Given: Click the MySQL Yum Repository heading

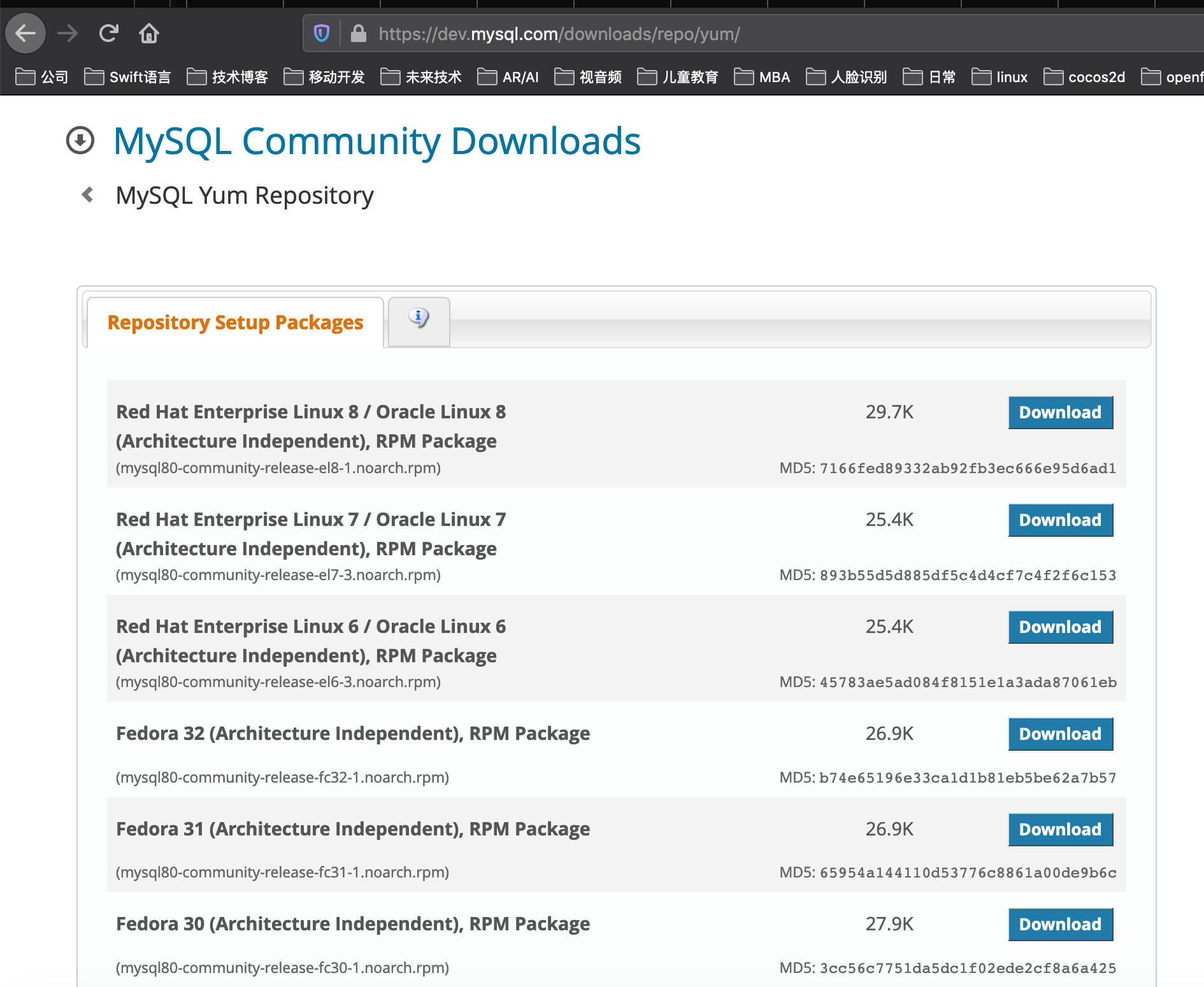Looking at the screenshot, I should (245, 195).
